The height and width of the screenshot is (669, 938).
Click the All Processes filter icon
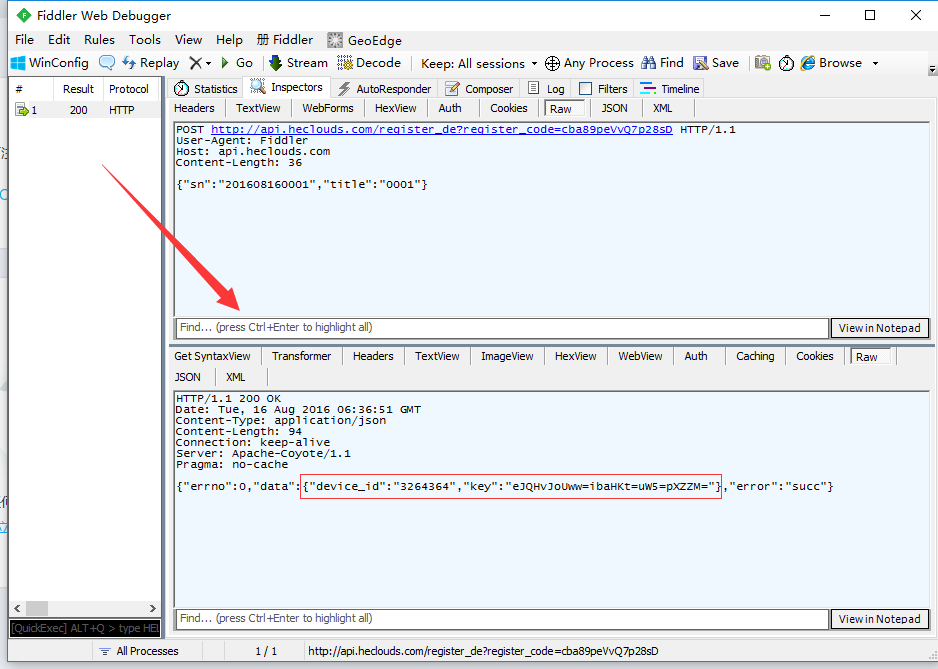point(105,651)
